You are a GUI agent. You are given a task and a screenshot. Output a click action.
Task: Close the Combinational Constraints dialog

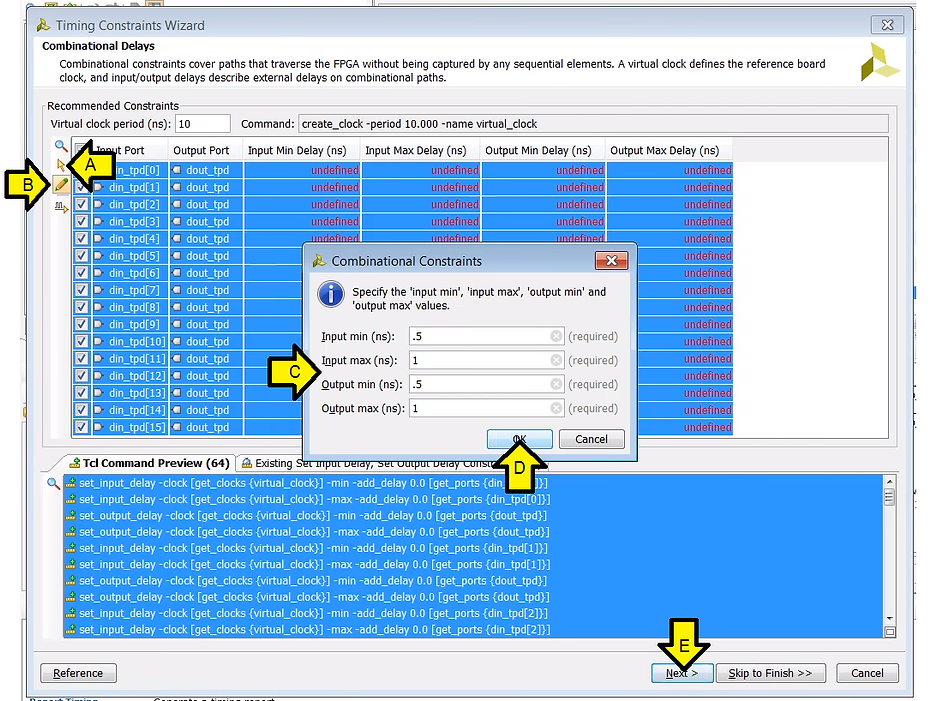point(611,261)
